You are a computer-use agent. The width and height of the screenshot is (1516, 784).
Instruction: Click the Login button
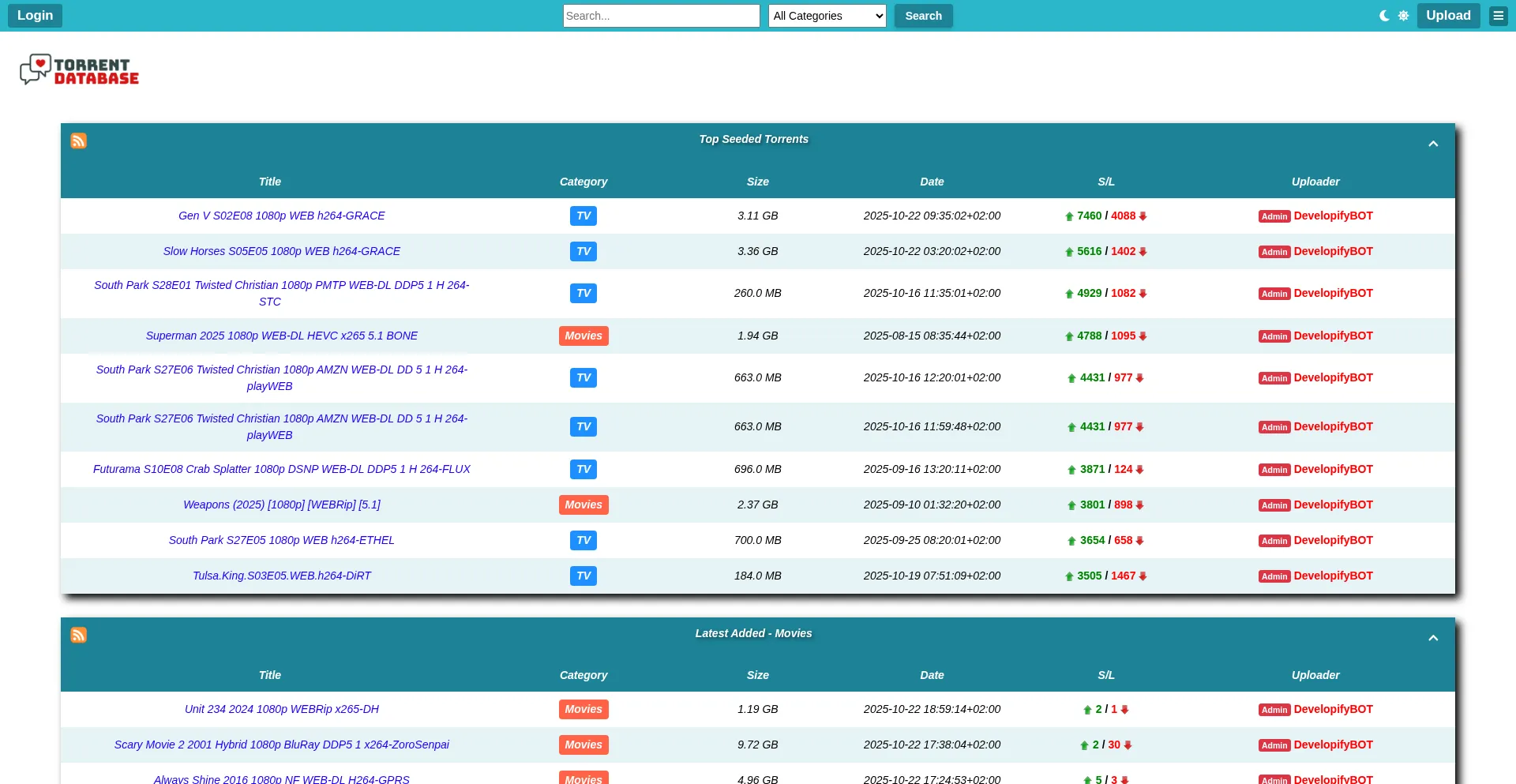point(35,16)
